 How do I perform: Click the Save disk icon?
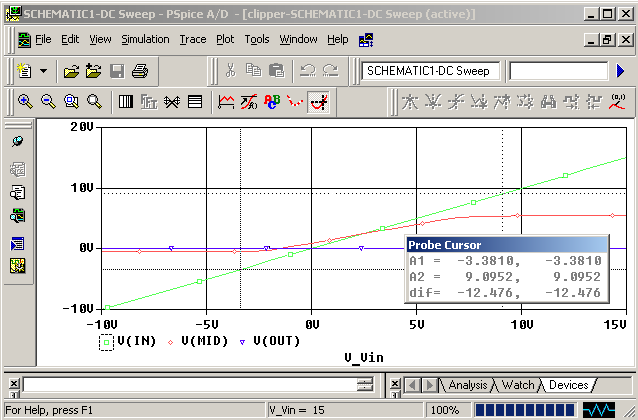pos(117,71)
